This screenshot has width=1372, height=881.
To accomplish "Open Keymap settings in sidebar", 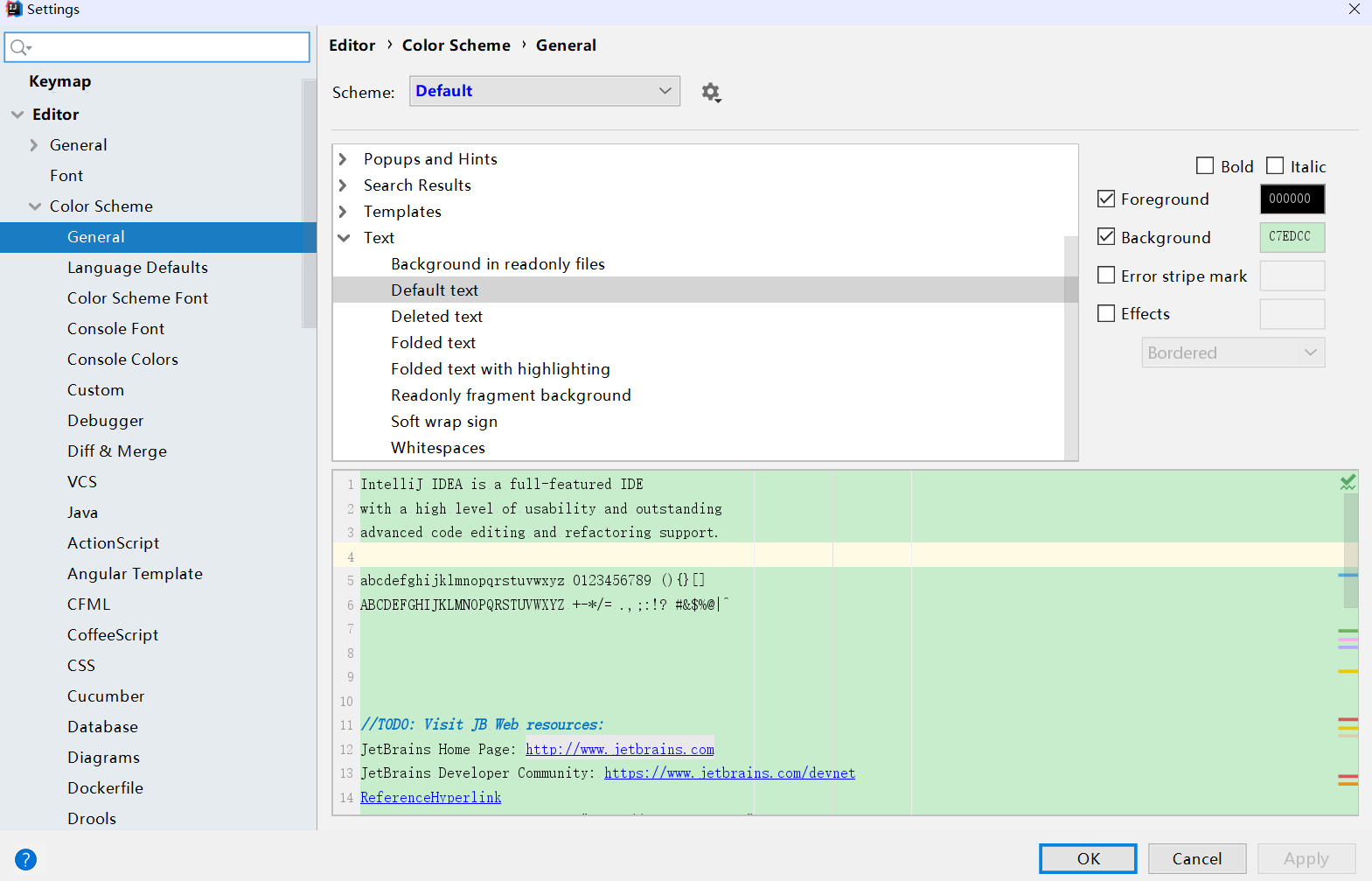I will click(59, 81).
